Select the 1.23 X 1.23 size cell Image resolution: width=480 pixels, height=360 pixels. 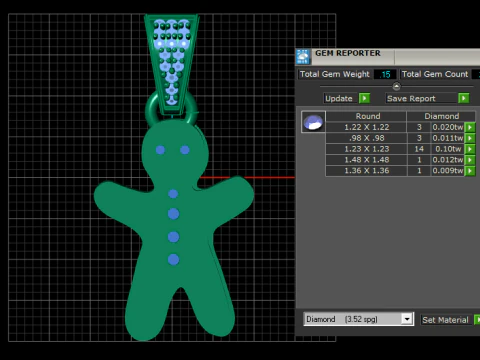(366, 149)
